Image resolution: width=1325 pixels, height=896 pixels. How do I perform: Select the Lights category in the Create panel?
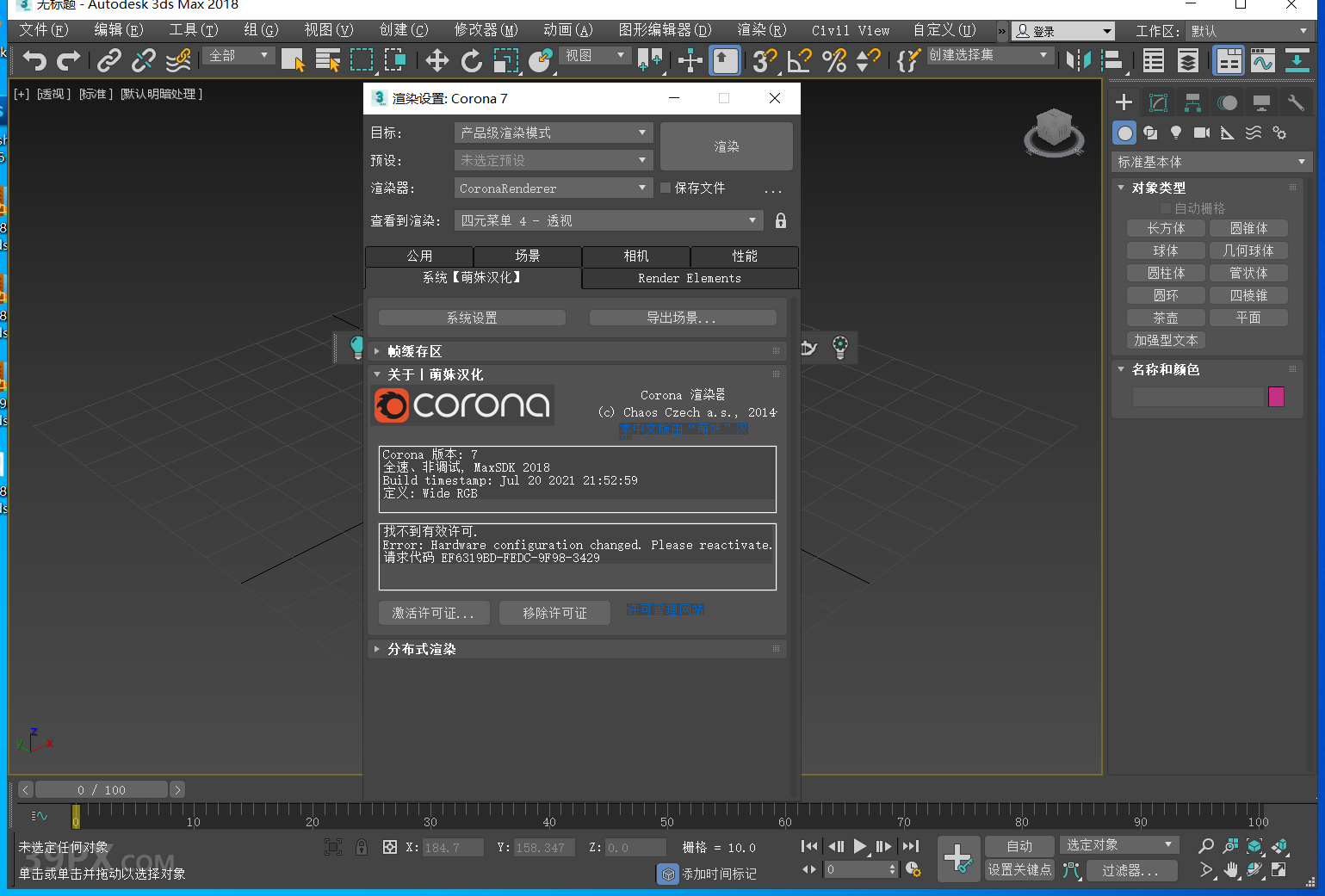[1176, 133]
